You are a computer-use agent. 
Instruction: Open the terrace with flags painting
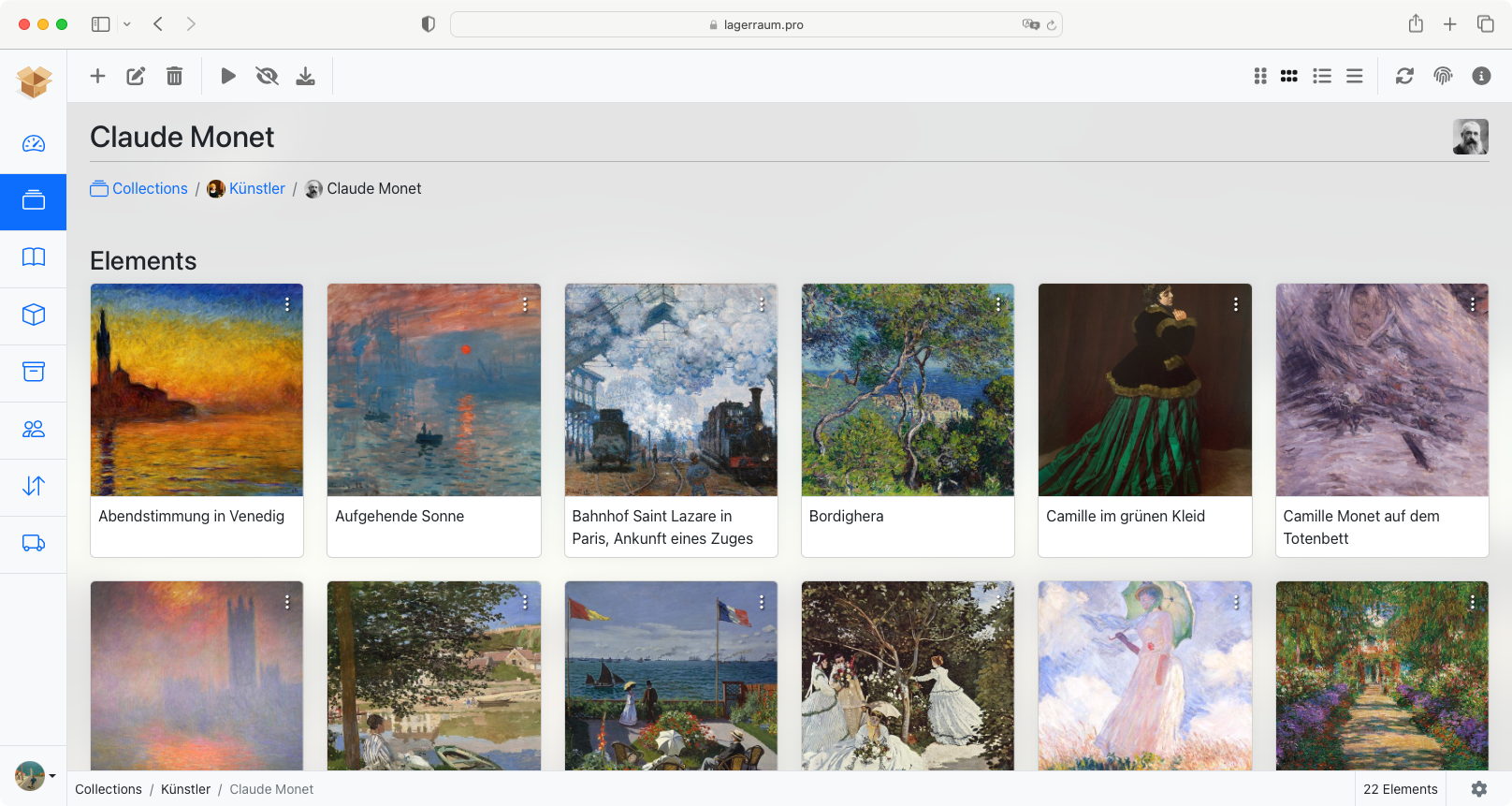click(671, 676)
